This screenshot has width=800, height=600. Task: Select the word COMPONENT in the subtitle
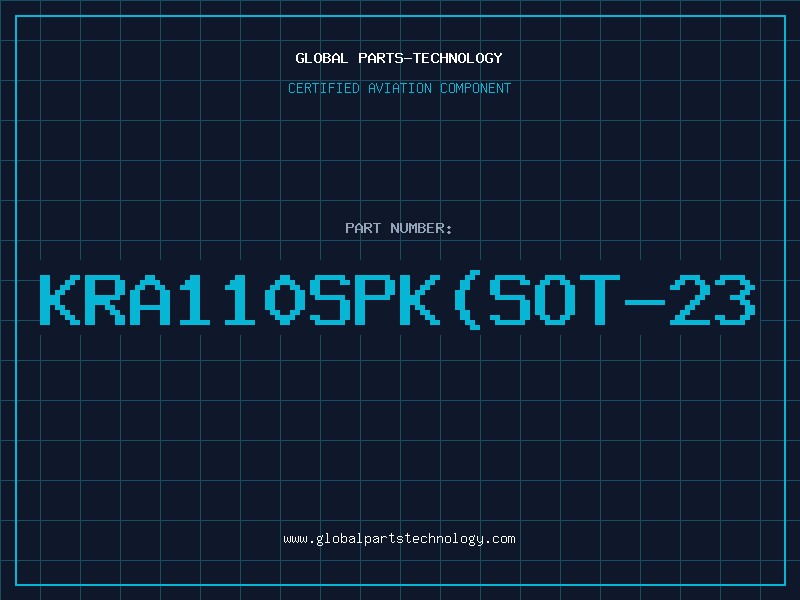[x=476, y=88]
